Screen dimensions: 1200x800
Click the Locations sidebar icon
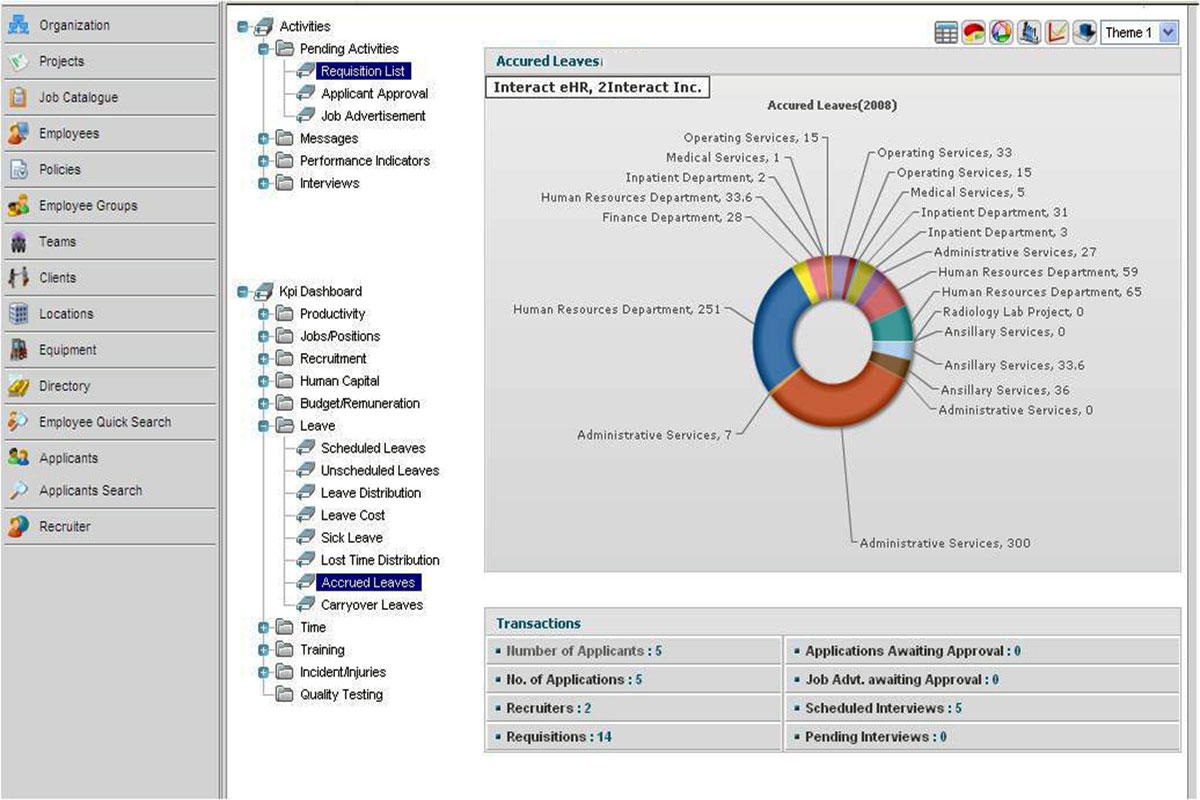pos(18,313)
